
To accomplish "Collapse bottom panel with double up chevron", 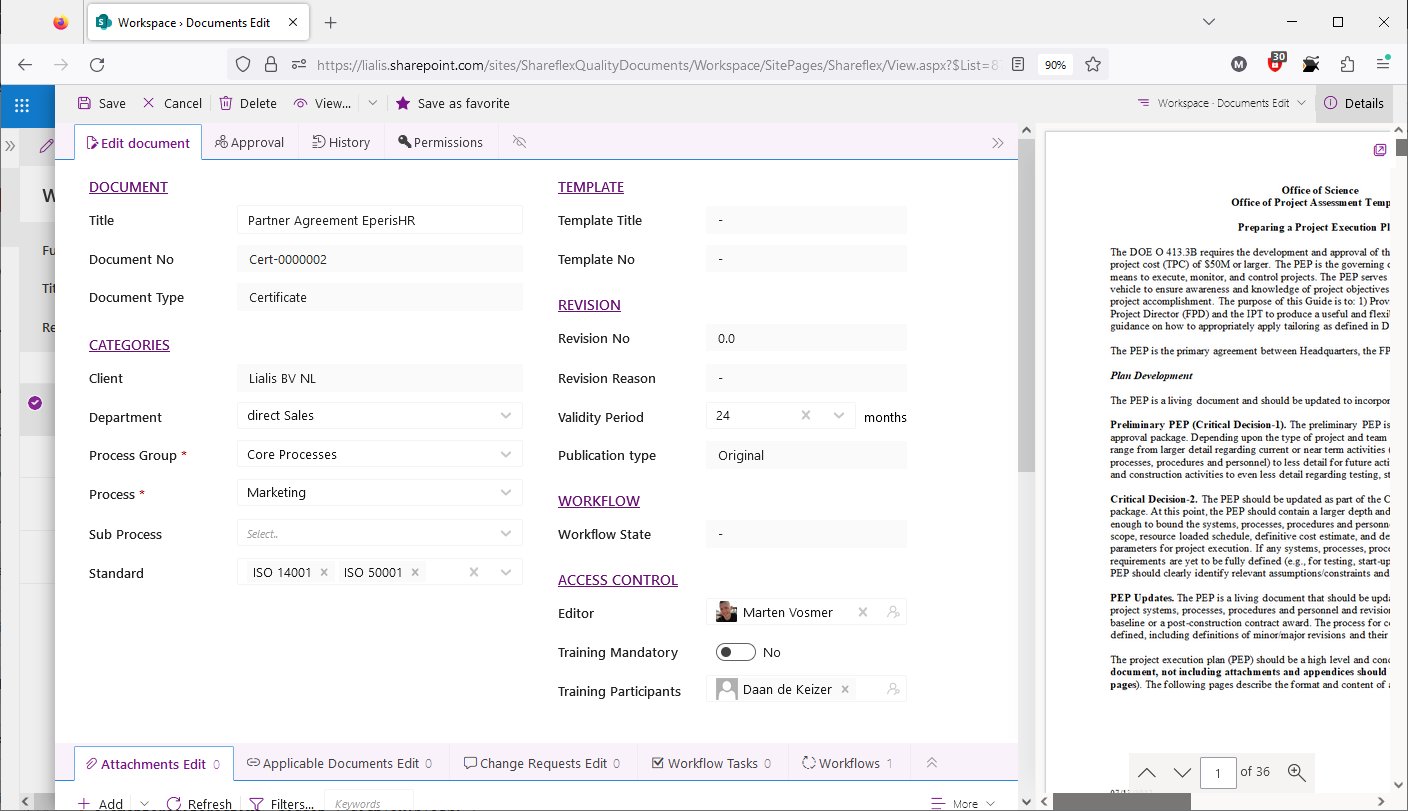I will (x=932, y=763).
